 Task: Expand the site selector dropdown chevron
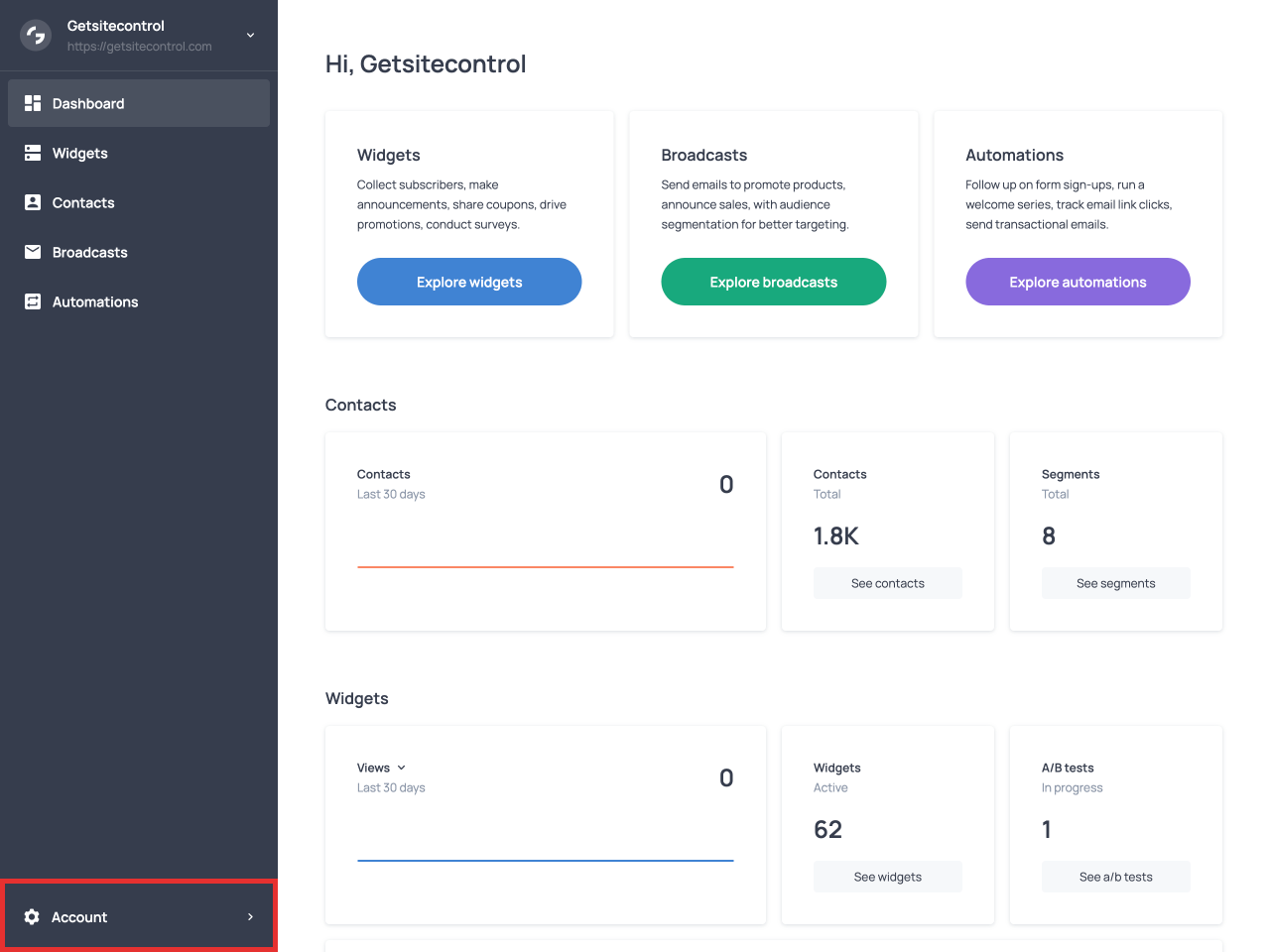(x=251, y=36)
